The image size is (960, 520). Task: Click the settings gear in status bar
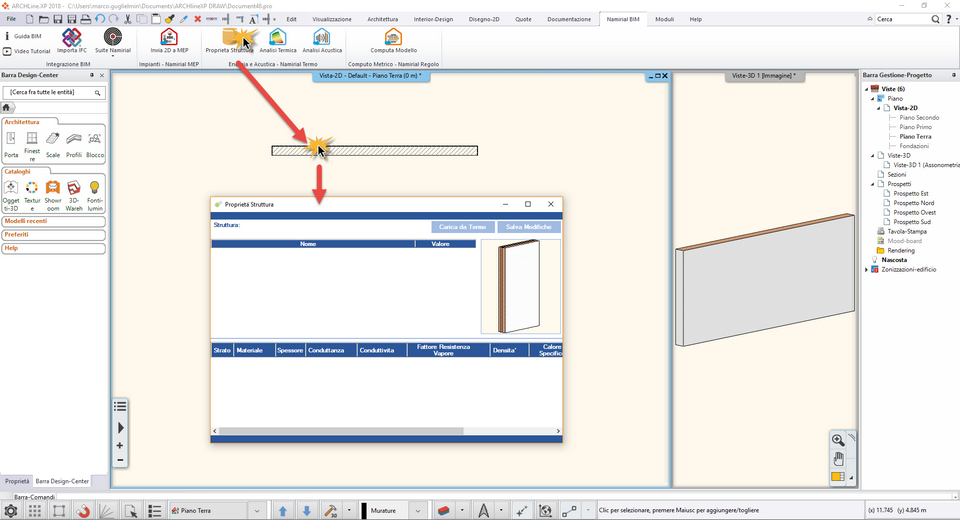pyautogui.click(x=11, y=511)
